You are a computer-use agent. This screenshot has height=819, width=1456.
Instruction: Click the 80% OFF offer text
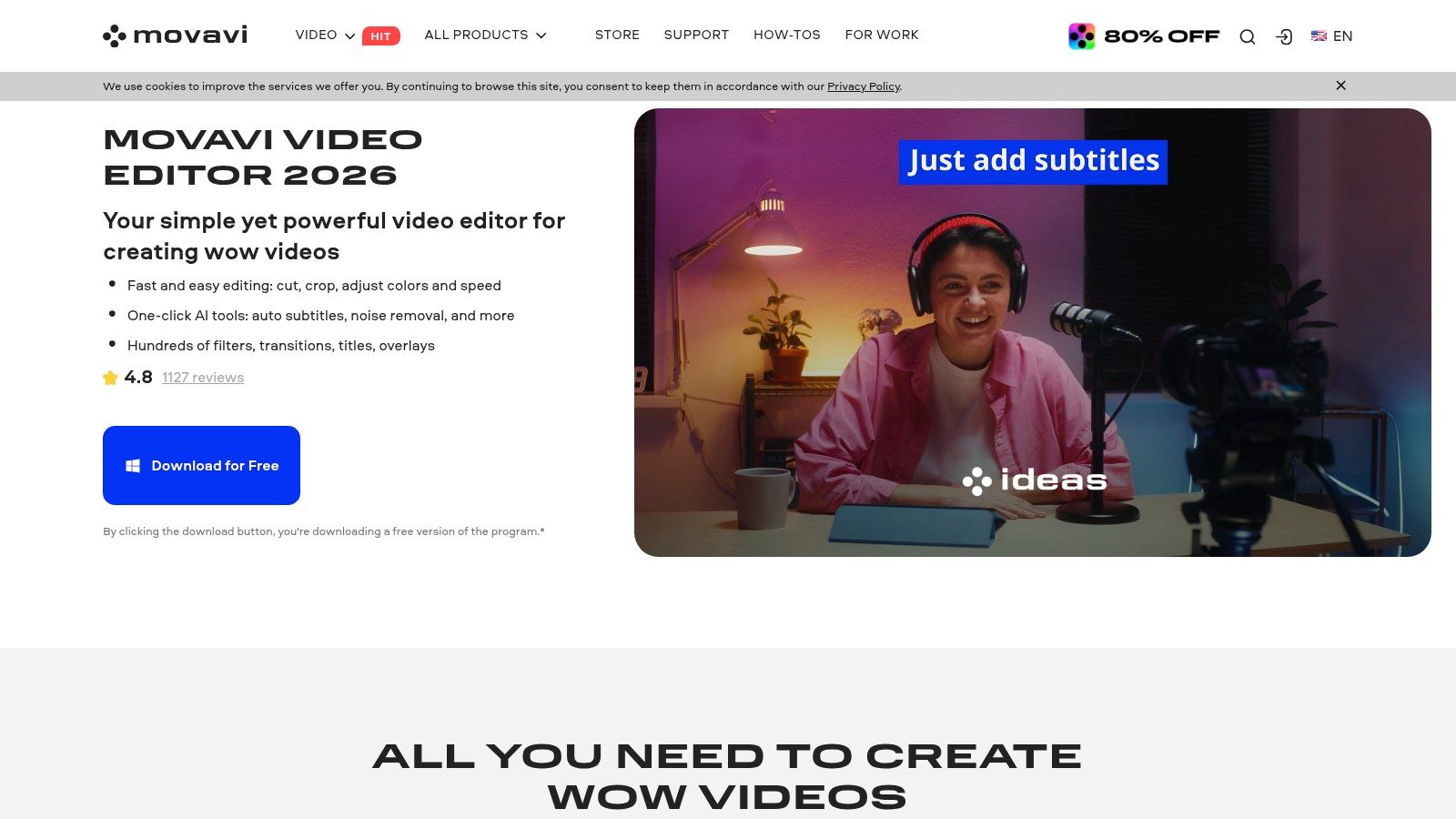tap(1161, 36)
